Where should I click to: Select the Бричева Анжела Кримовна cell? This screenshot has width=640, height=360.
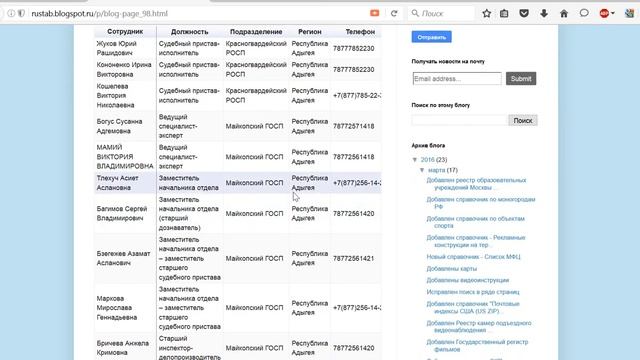click(125, 348)
